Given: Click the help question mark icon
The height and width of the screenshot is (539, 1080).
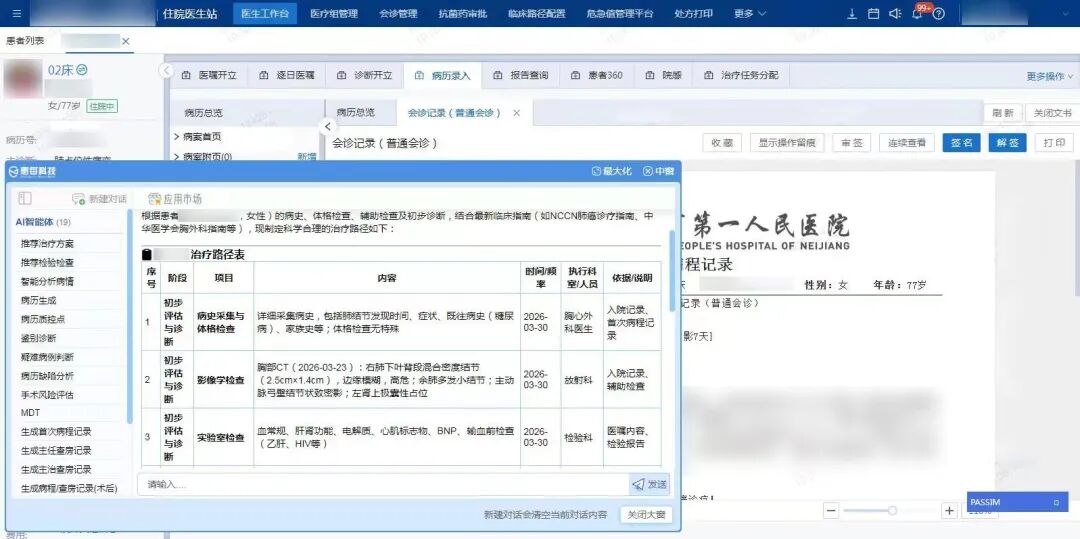Looking at the screenshot, I should click(940, 14).
